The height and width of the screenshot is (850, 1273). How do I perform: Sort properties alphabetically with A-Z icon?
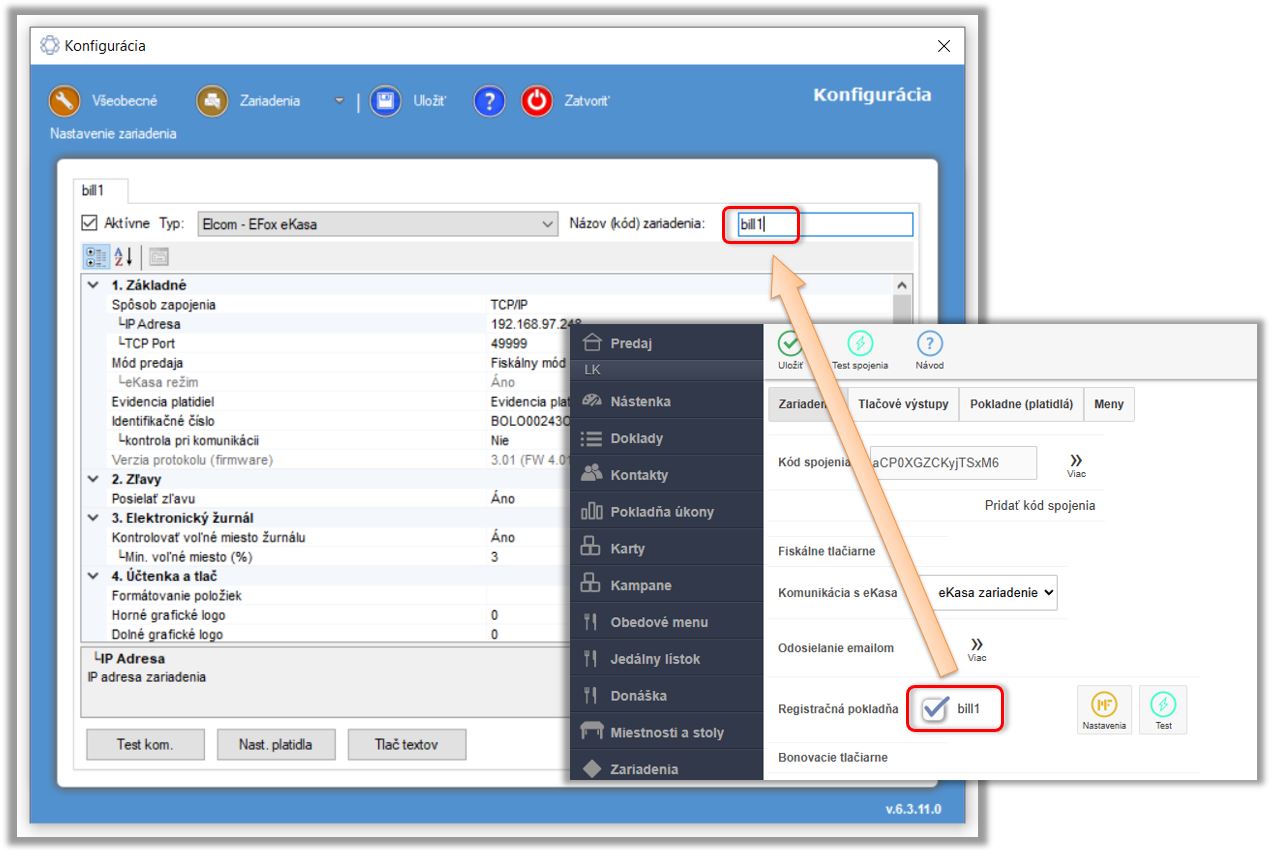(x=124, y=257)
